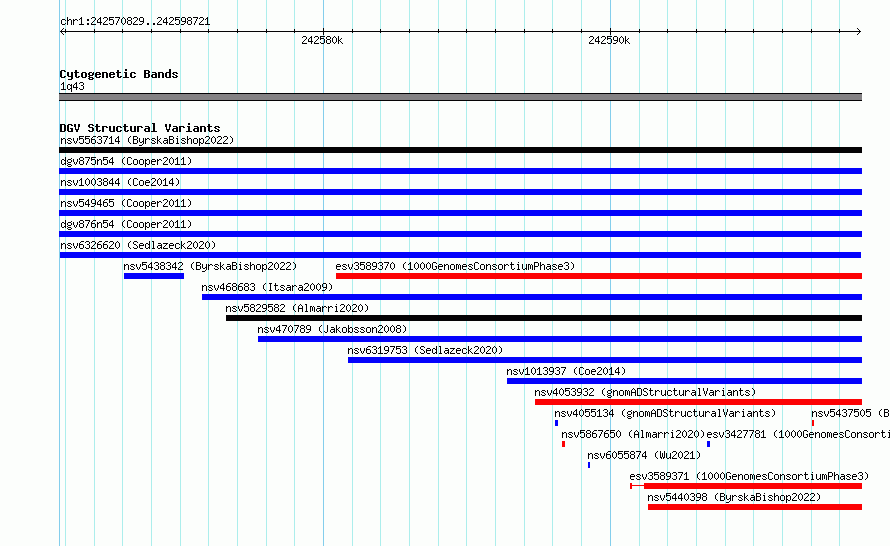Click nsv4055134 (gnomADStructuralVariants) label
The image size is (890, 546).
click(x=665, y=413)
